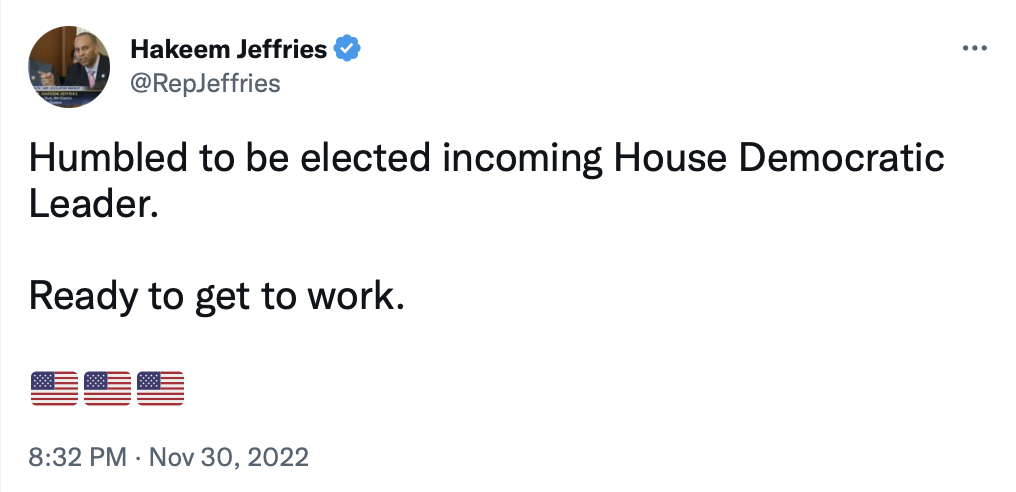The width and height of the screenshot is (1016, 492).
Task: Click the "Ready to get to work." line
Action: click(216, 296)
